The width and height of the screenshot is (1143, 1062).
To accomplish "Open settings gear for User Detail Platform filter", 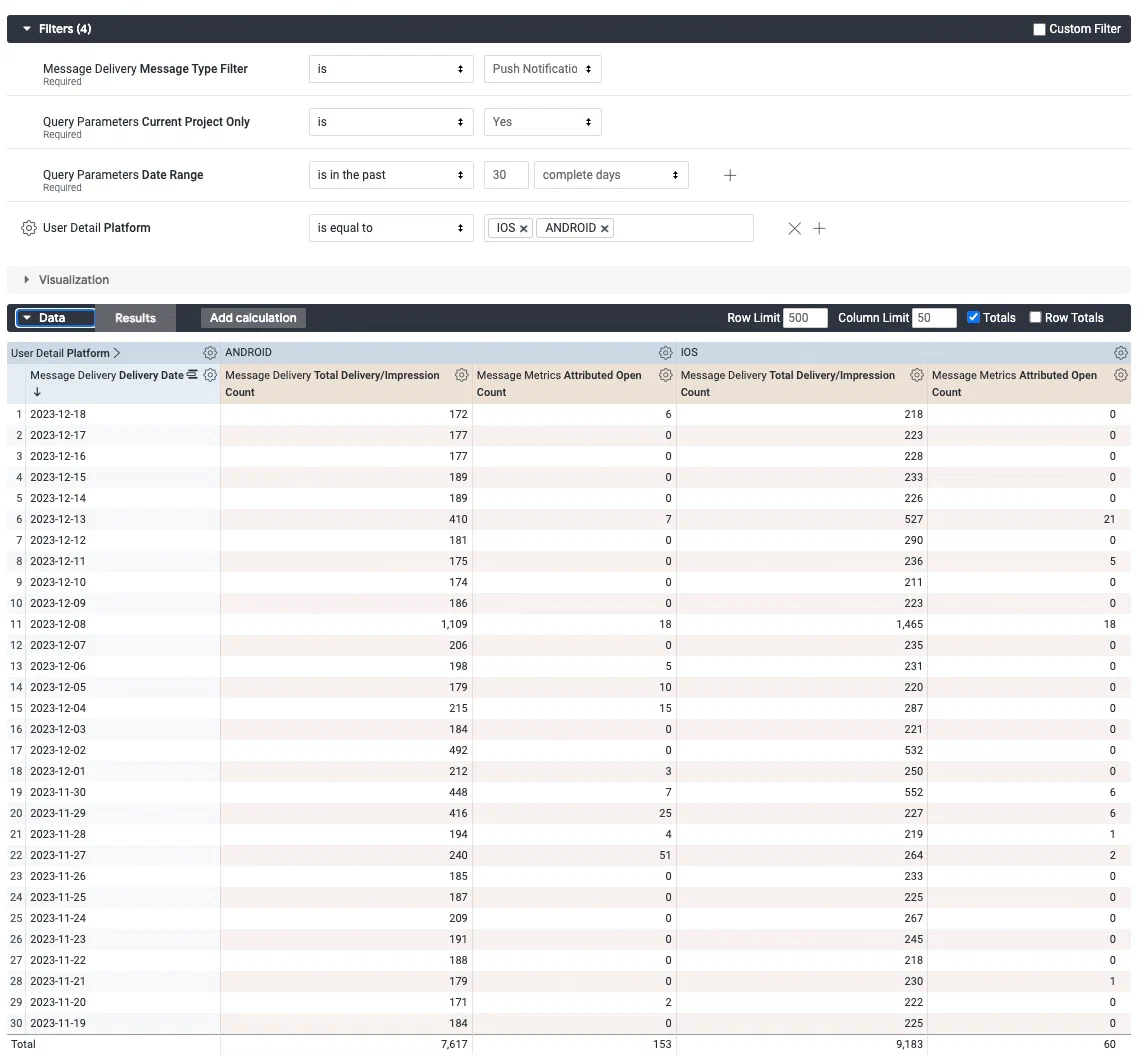I will (29, 228).
